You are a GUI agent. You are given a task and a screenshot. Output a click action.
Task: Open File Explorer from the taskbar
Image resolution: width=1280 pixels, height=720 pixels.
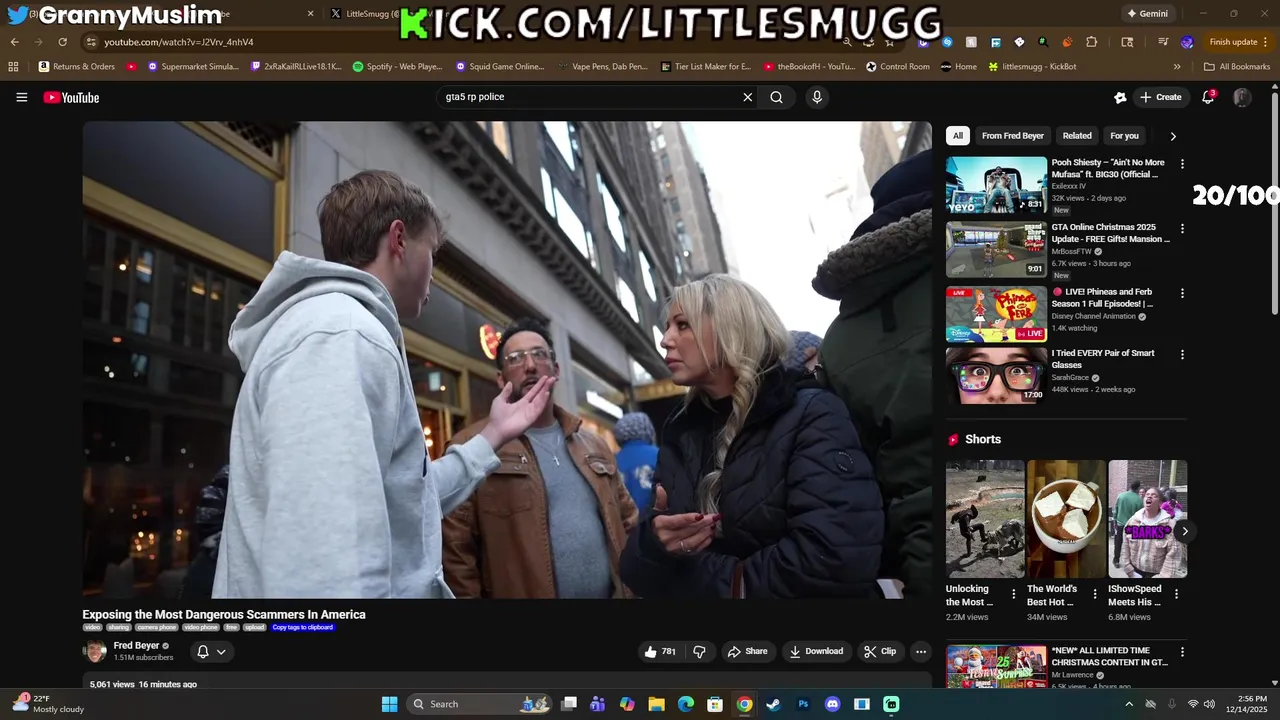(656, 704)
